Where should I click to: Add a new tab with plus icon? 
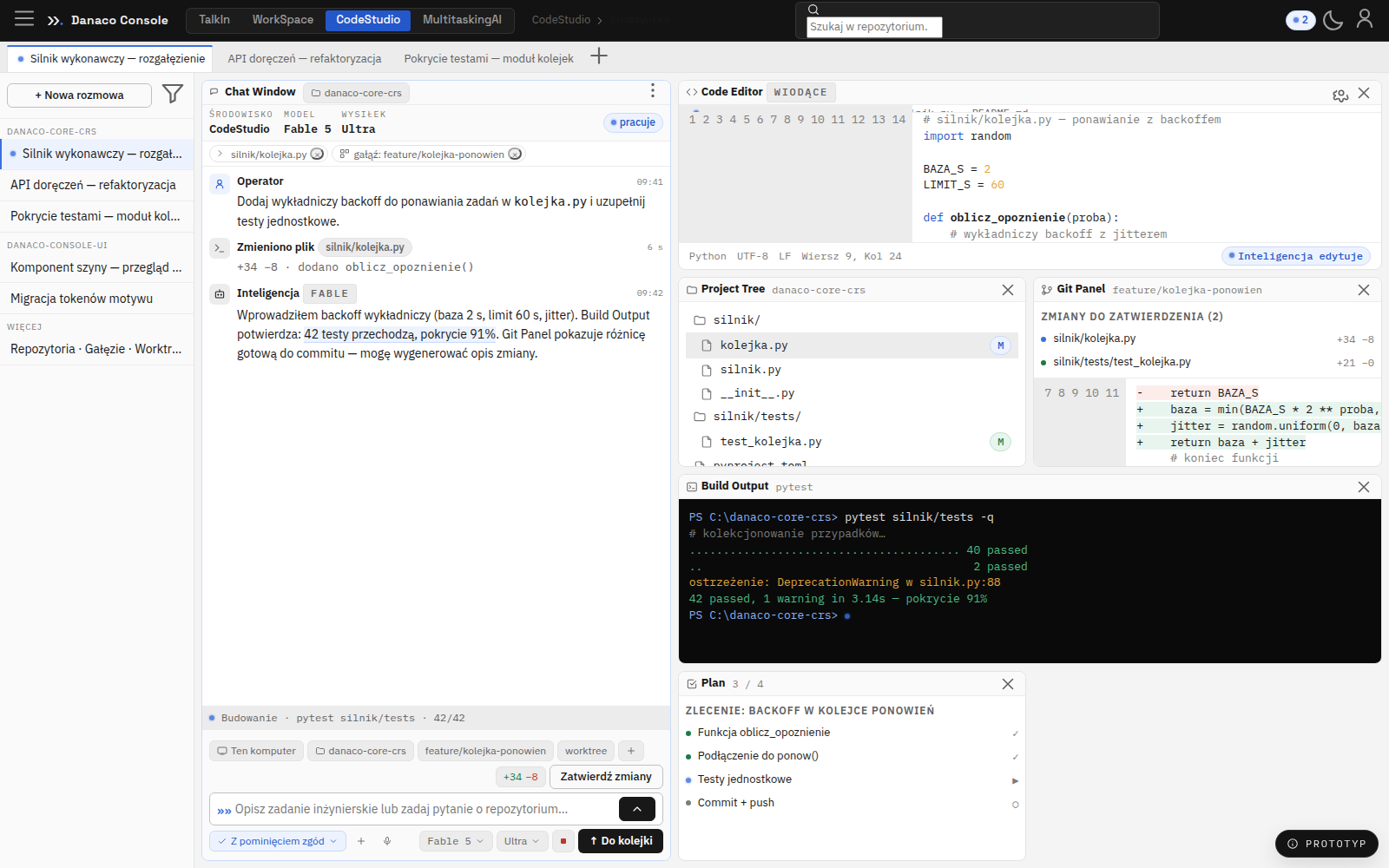599,56
